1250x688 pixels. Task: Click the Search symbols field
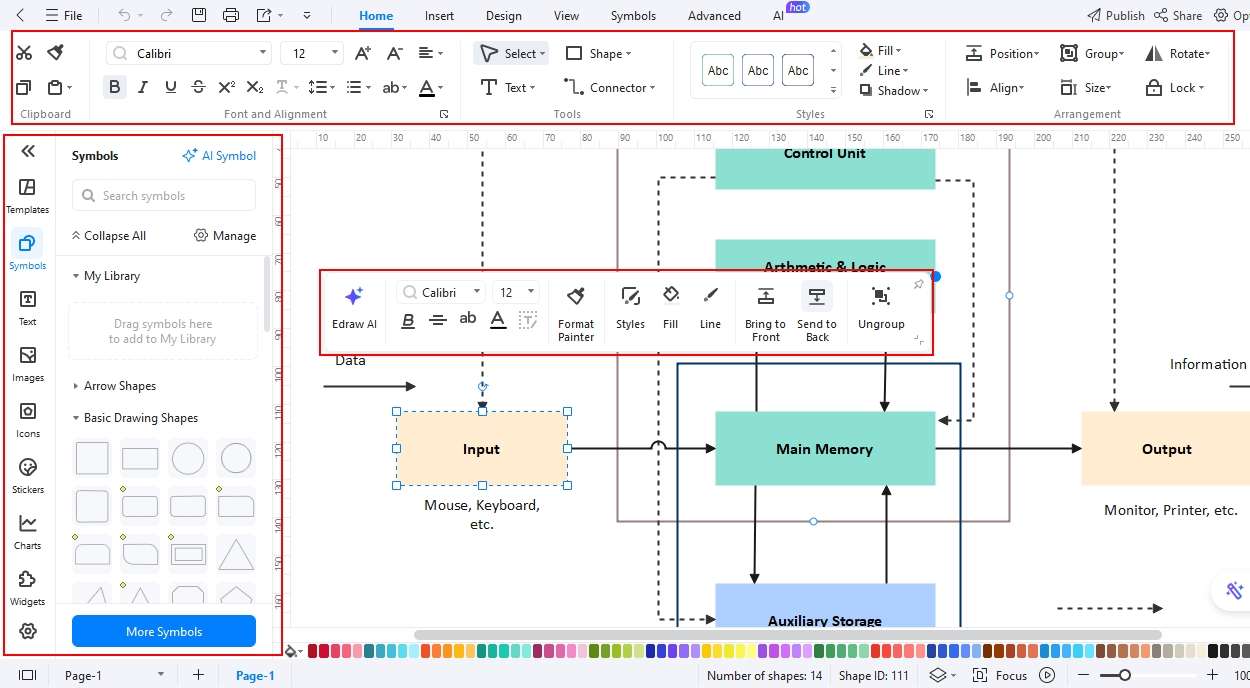(164, 196)
